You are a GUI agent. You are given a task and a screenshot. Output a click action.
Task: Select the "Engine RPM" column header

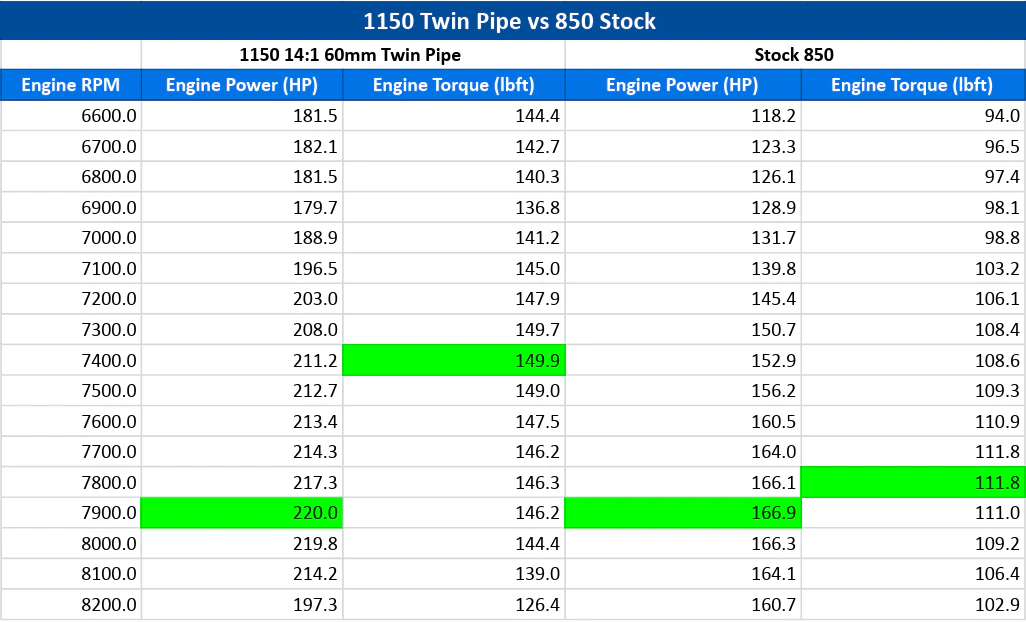[70, 85]
